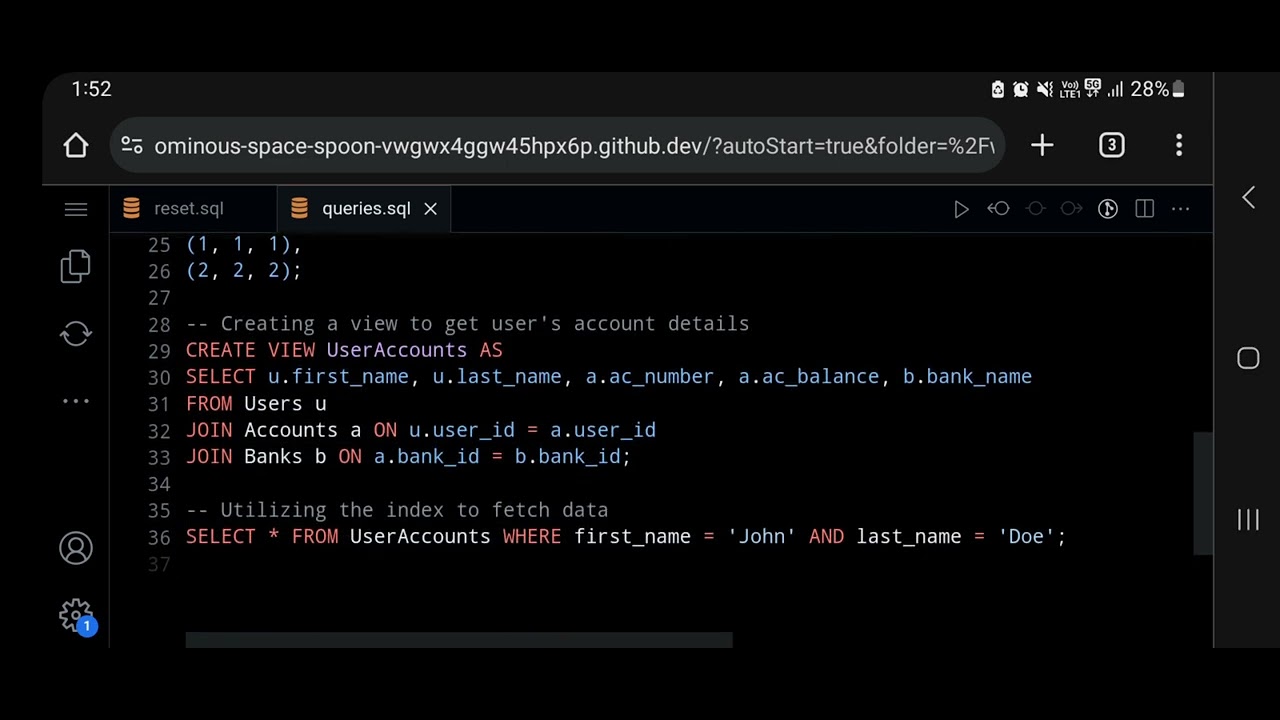
Task: Click 'JOIN Accounts a ON' line
Action: click(421, 430)
